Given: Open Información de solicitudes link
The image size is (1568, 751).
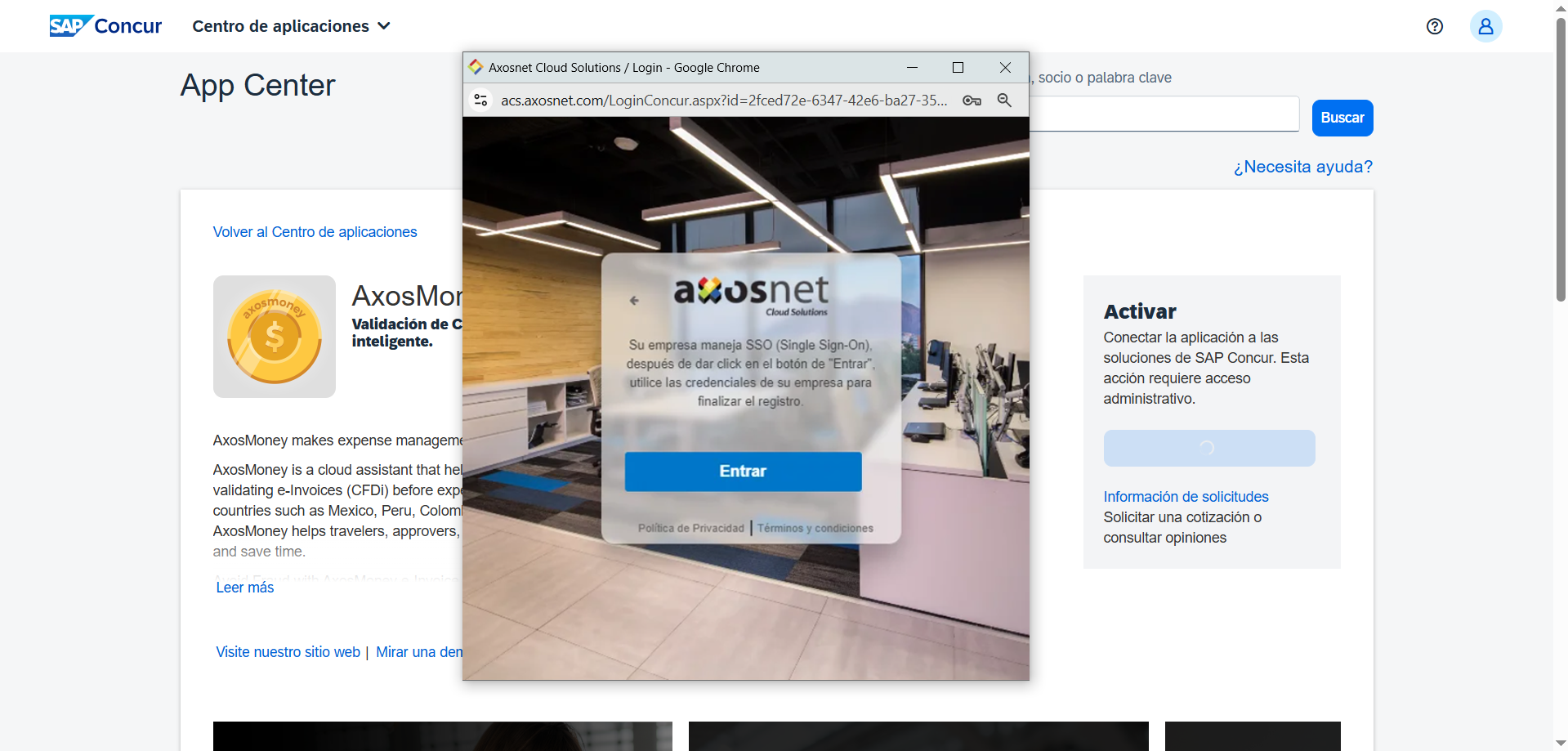Looking at the screenshot, I should tap(1186, 497).
